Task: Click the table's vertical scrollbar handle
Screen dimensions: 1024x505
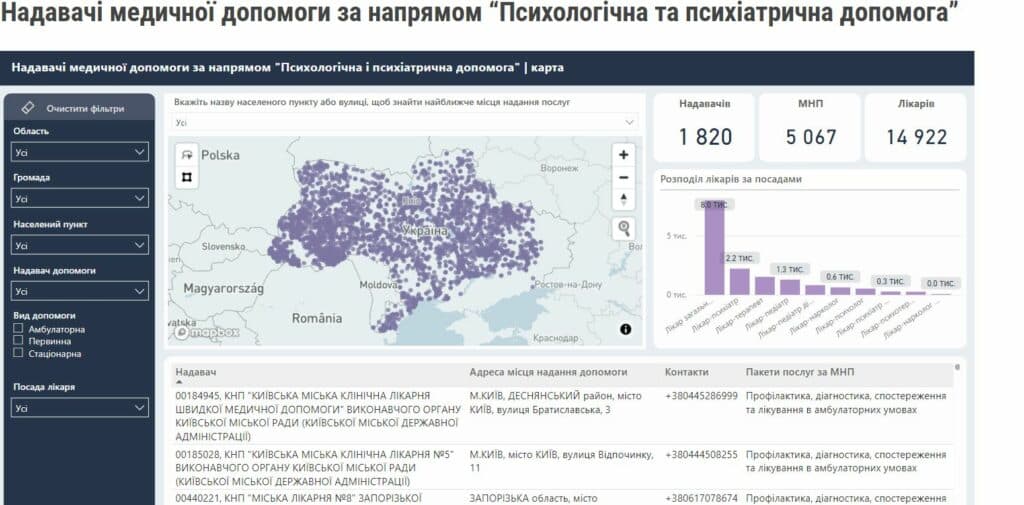Action: click(957, 367)
